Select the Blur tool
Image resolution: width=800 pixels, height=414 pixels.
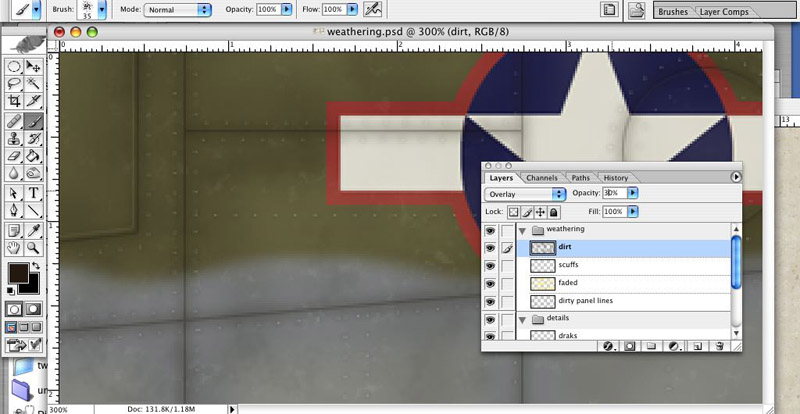coord(14,173)
